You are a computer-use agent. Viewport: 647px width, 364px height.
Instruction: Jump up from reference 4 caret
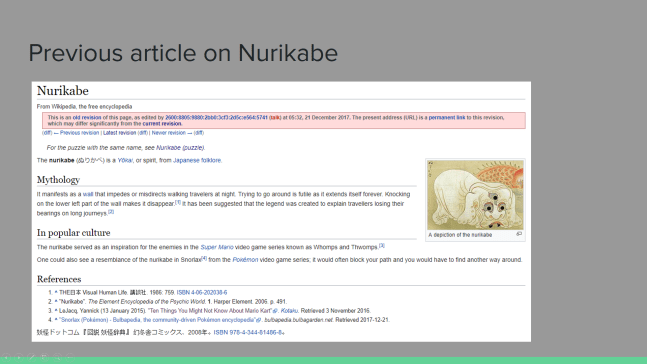[56, 320]
